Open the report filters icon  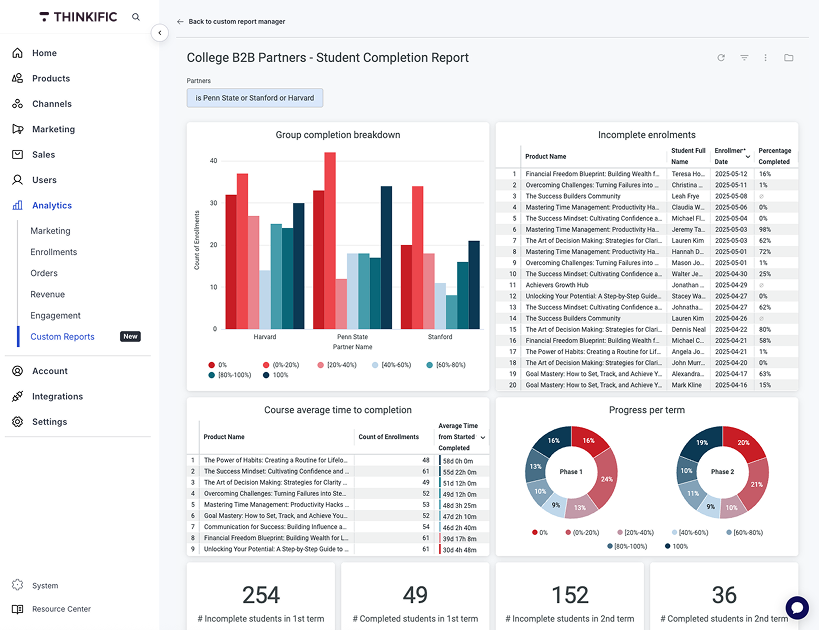point(744,57)
